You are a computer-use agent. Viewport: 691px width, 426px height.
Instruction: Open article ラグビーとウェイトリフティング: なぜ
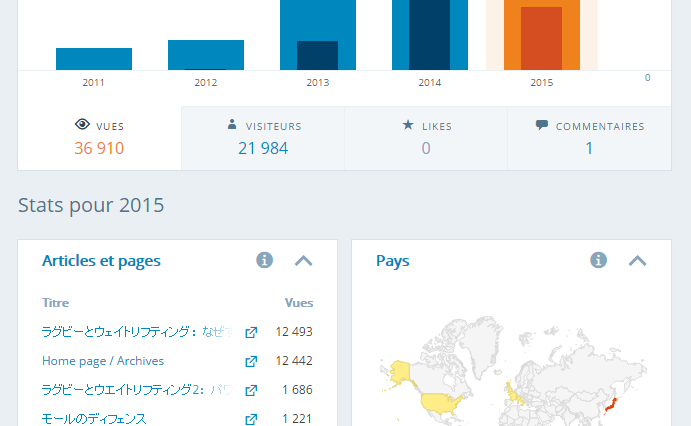click(x=137, y=332)
